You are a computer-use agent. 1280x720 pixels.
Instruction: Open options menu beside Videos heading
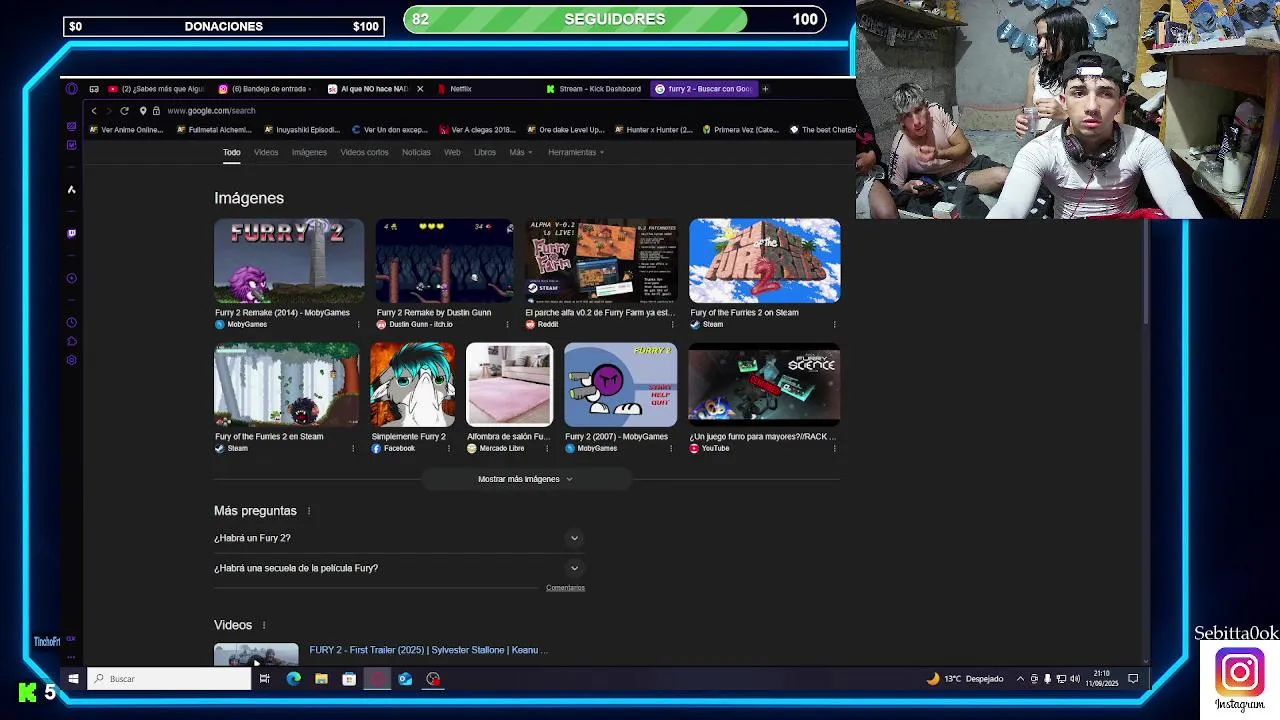[264, 625]
